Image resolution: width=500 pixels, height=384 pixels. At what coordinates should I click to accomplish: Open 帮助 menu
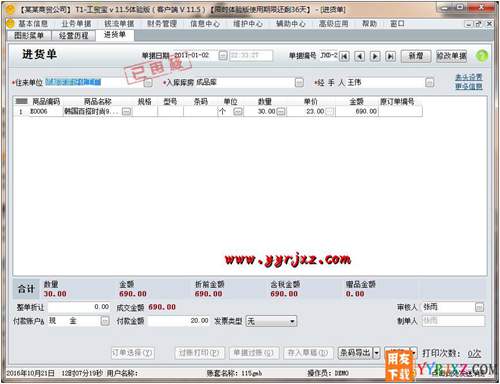pos(369,24)
